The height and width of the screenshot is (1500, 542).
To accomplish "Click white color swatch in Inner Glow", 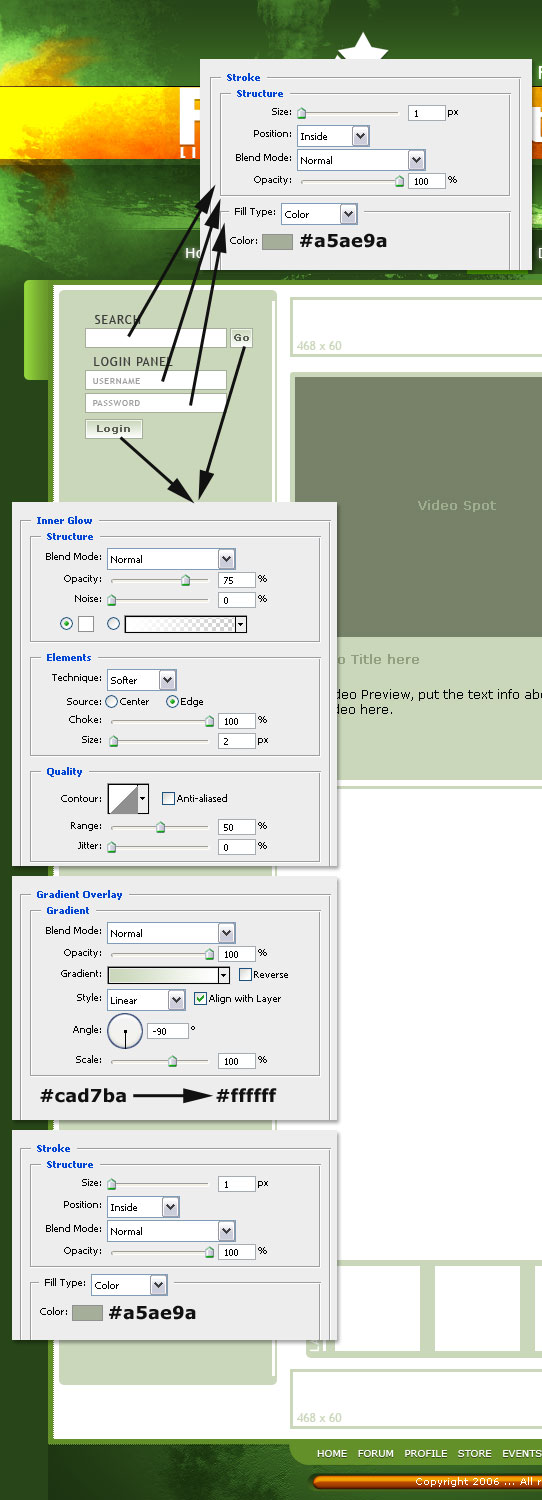I will coord(86,623).
